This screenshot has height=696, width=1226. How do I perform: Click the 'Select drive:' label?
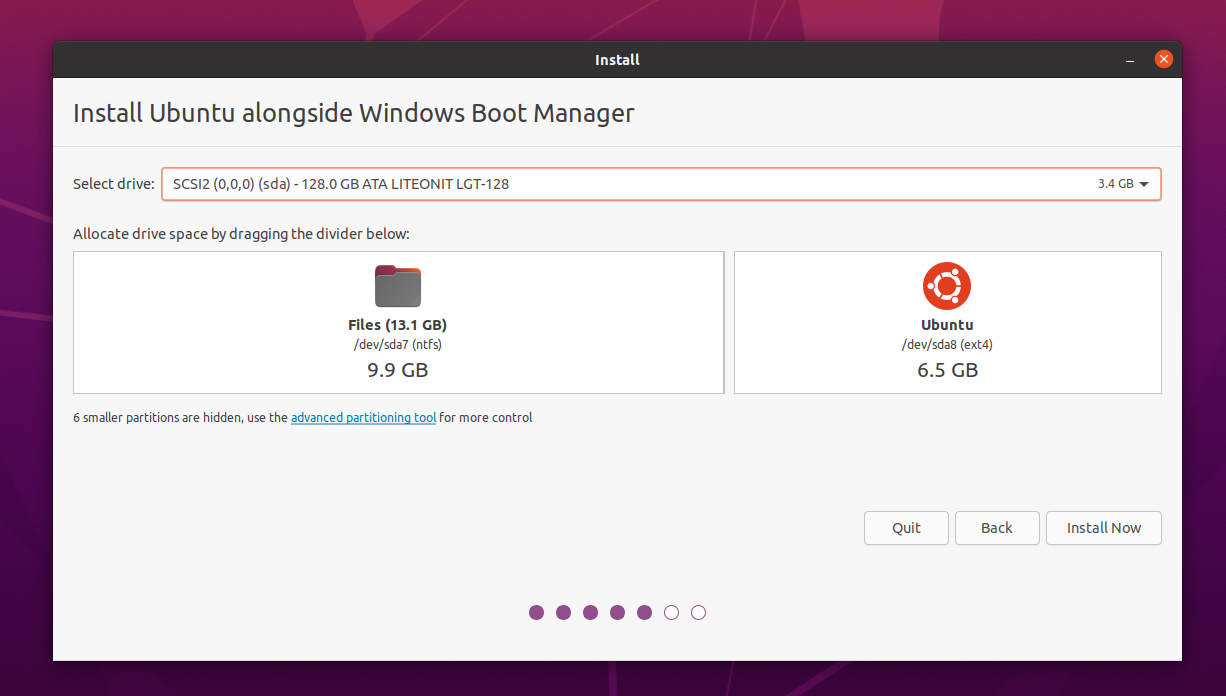(114, 184)
